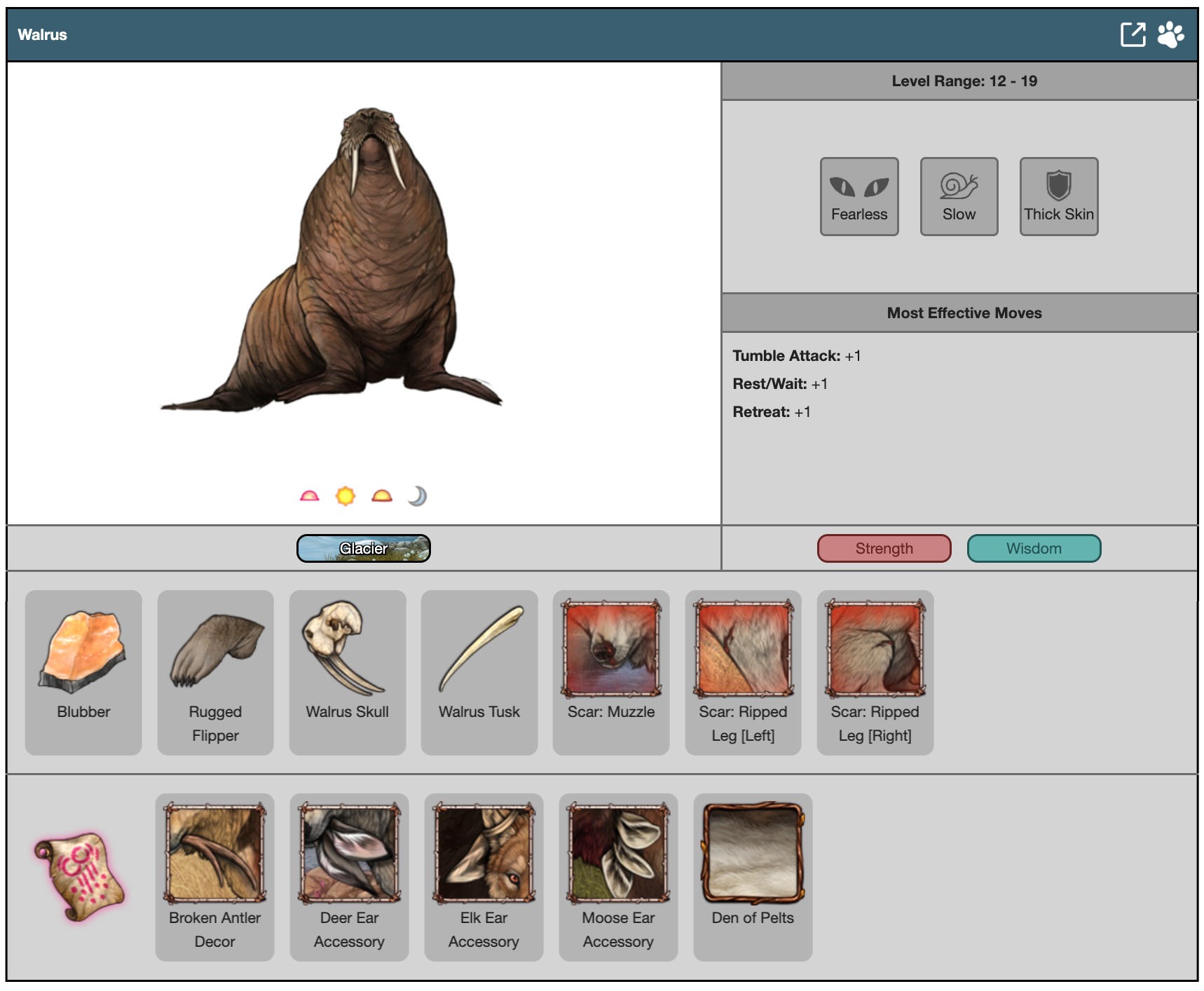The width and height of the screenshot is (1204, 991).
Task: Open the external link icon in header
Action: (1133, 34)
